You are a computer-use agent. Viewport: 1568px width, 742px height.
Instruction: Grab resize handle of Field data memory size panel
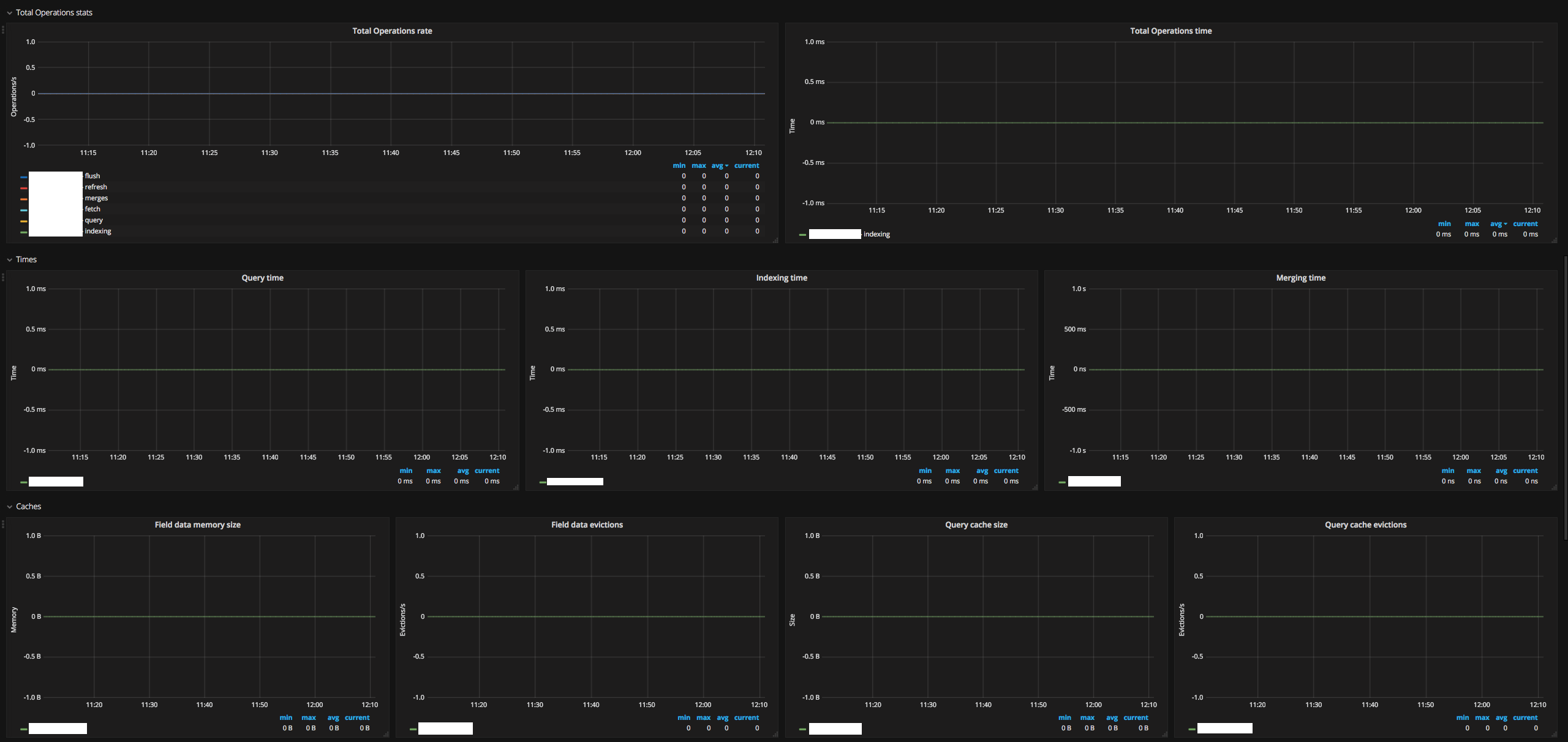[x=386, y=734]
